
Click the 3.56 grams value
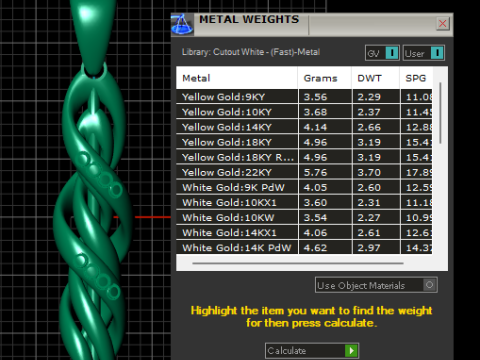(x=315, y=97)
